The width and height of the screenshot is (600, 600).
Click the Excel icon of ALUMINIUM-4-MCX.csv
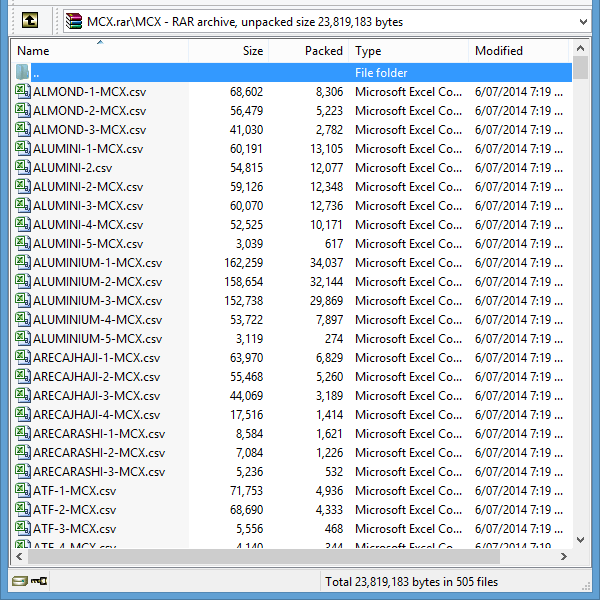coord(23,319)
